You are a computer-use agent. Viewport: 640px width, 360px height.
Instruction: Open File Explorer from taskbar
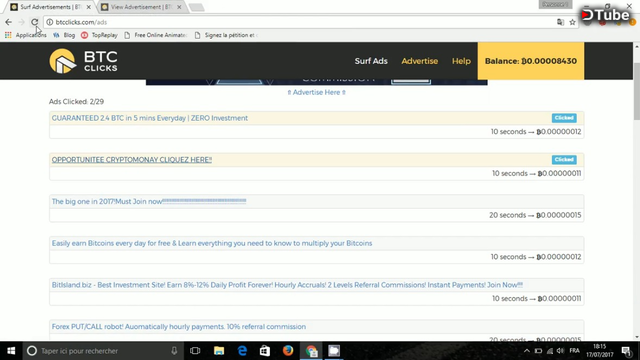tap(219, 351)
